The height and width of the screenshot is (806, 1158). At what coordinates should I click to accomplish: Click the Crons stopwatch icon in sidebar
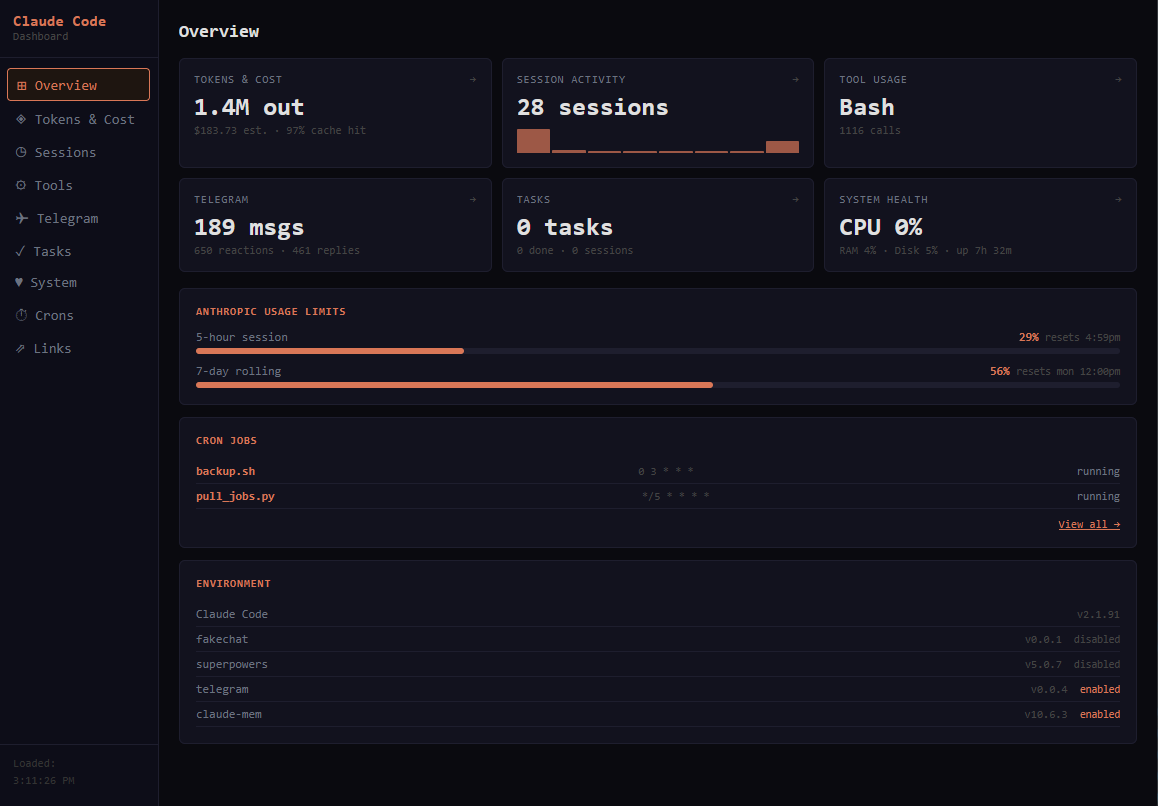click(x=21, y=315)
